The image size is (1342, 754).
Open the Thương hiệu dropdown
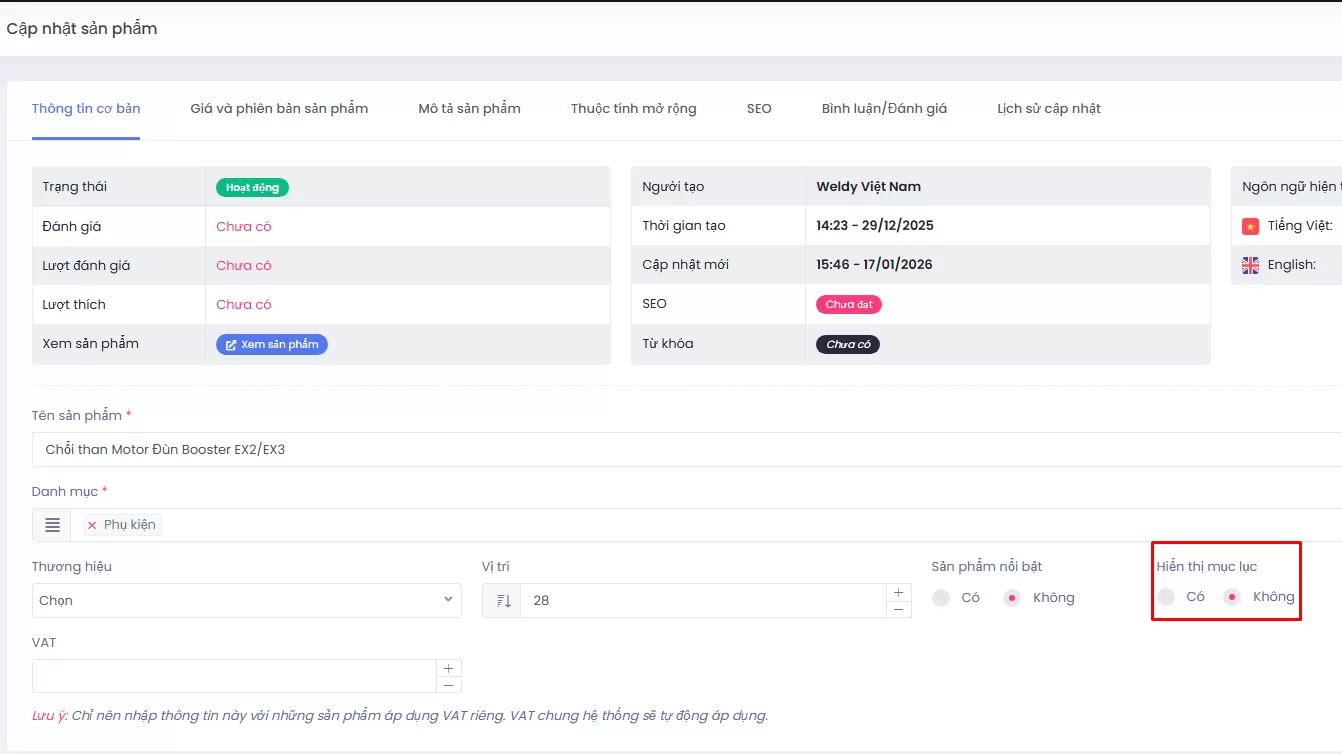[246, 601]
